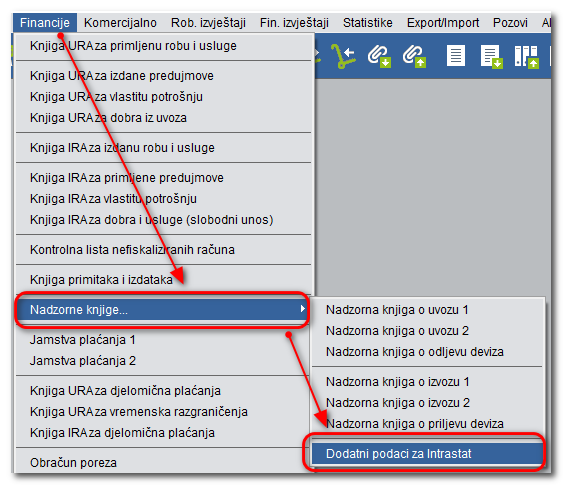Click the paperclip with up arrow icon

[x=414, y=56]
